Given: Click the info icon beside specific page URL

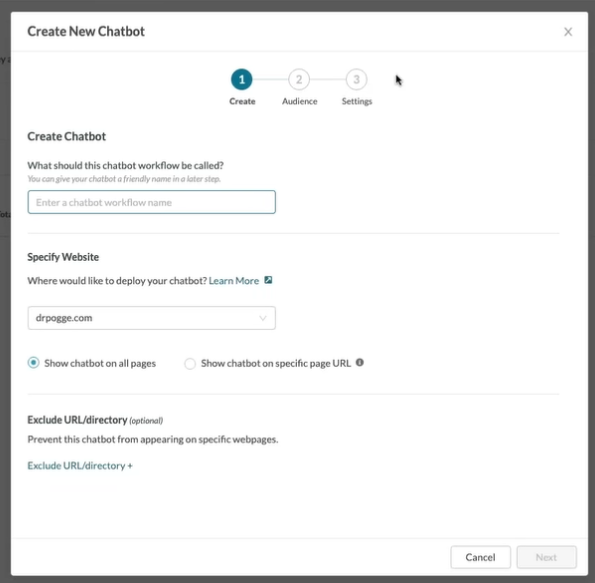Looking at the screenshot, I should 360,362.
